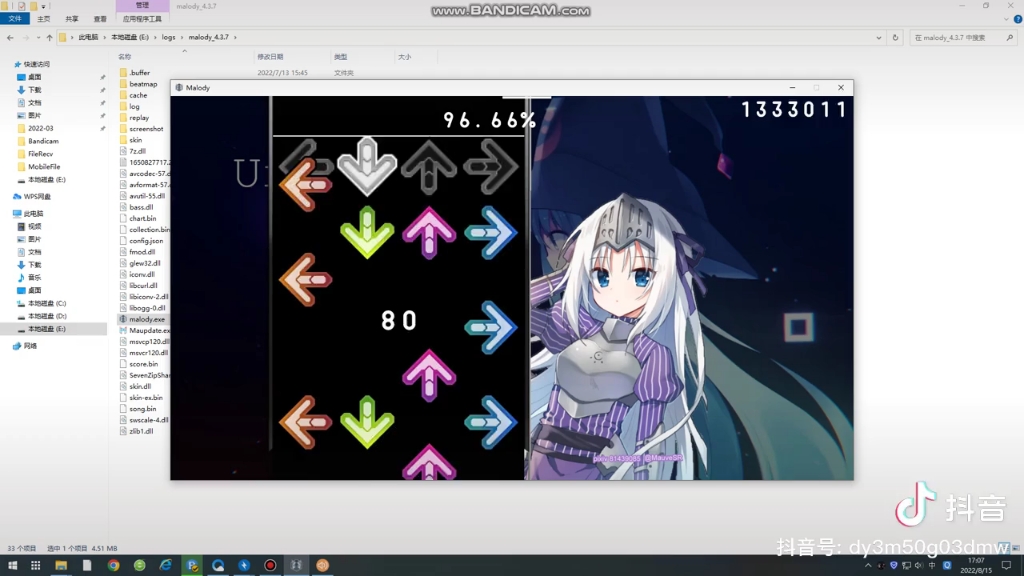Select the screenshot folder in the file list
This screenshot has height=576, width=1024.
click(146, 129)
